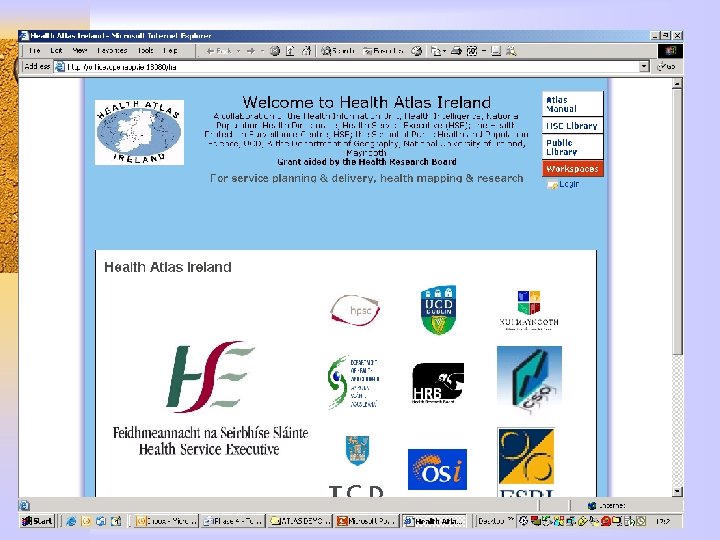Viewport: 720px width, 540px height.
Task: Click the Desktop toolbar label in the taskbar
Action: (491, 521)
